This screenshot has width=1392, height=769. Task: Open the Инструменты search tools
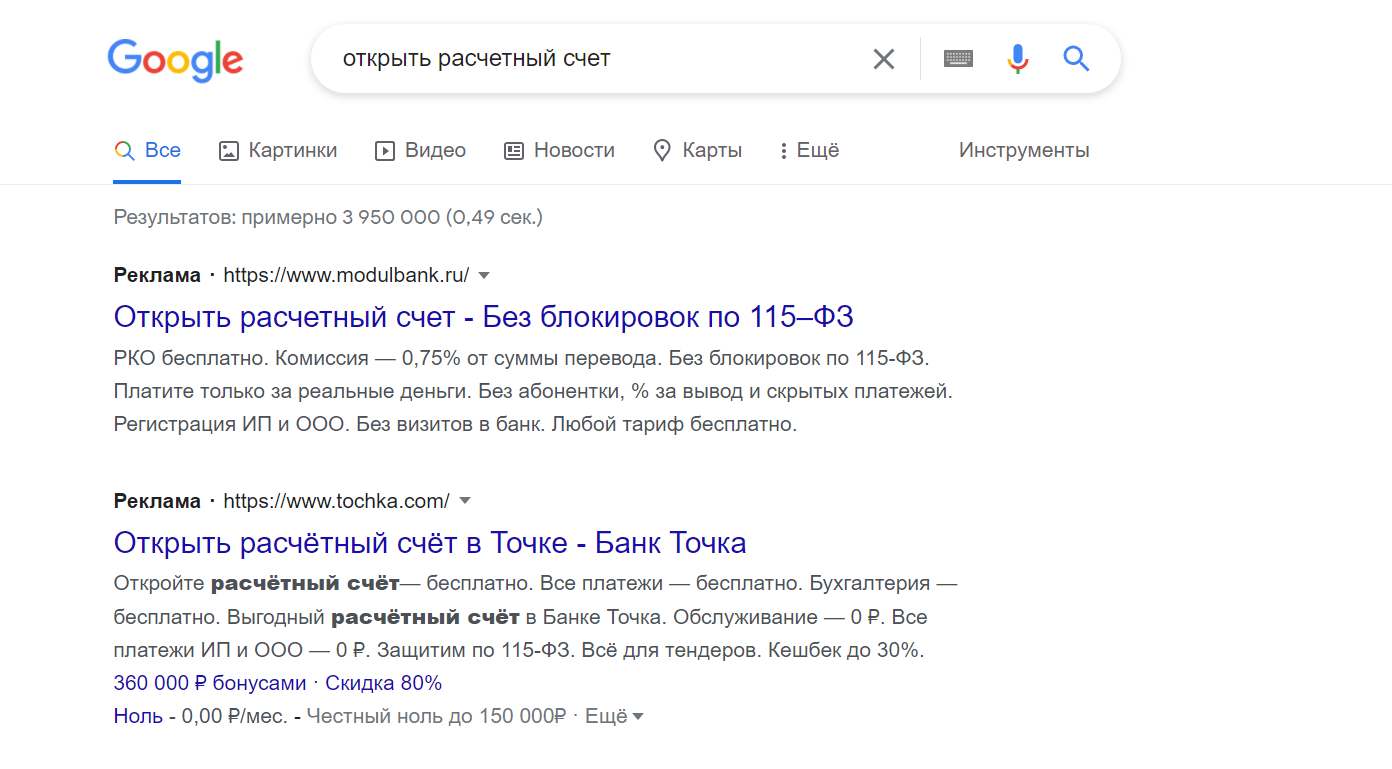coord(1024,151)
